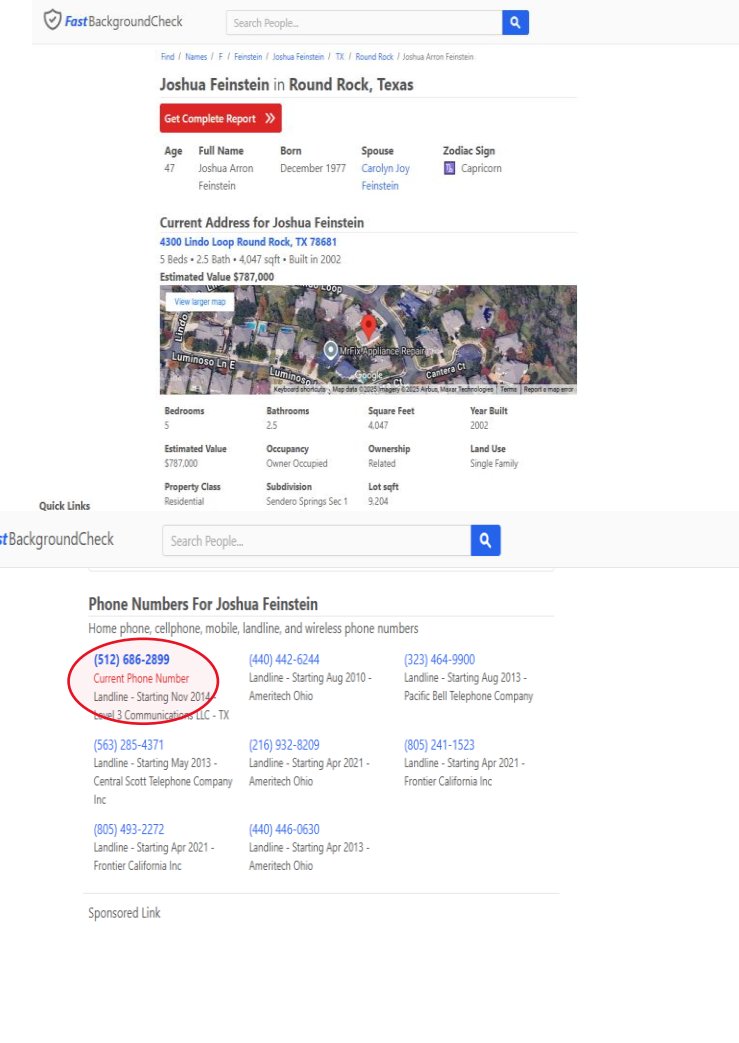Open the Find breadcrumb link
This screenshot has height=1043, width=739.
click(167, 57)
